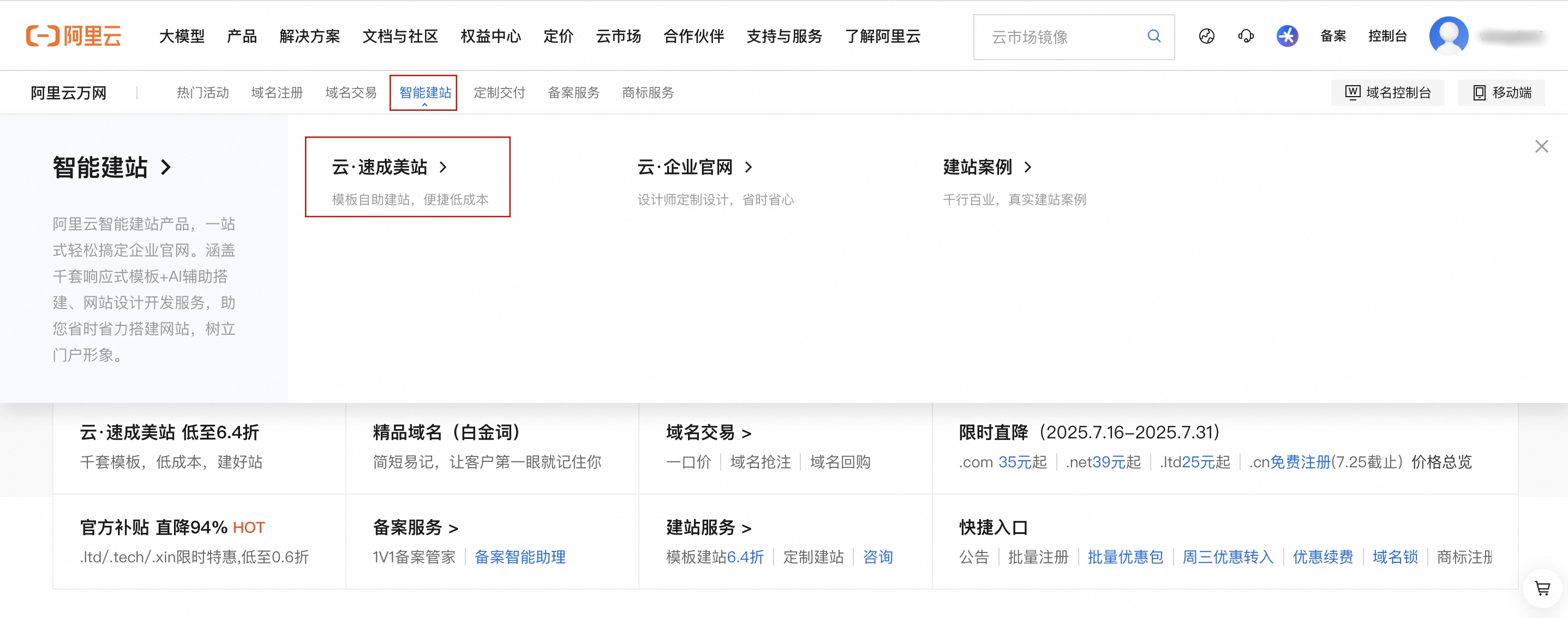
Task: Open the dashboard gauge icon in header
Action: pos(1206,37)
